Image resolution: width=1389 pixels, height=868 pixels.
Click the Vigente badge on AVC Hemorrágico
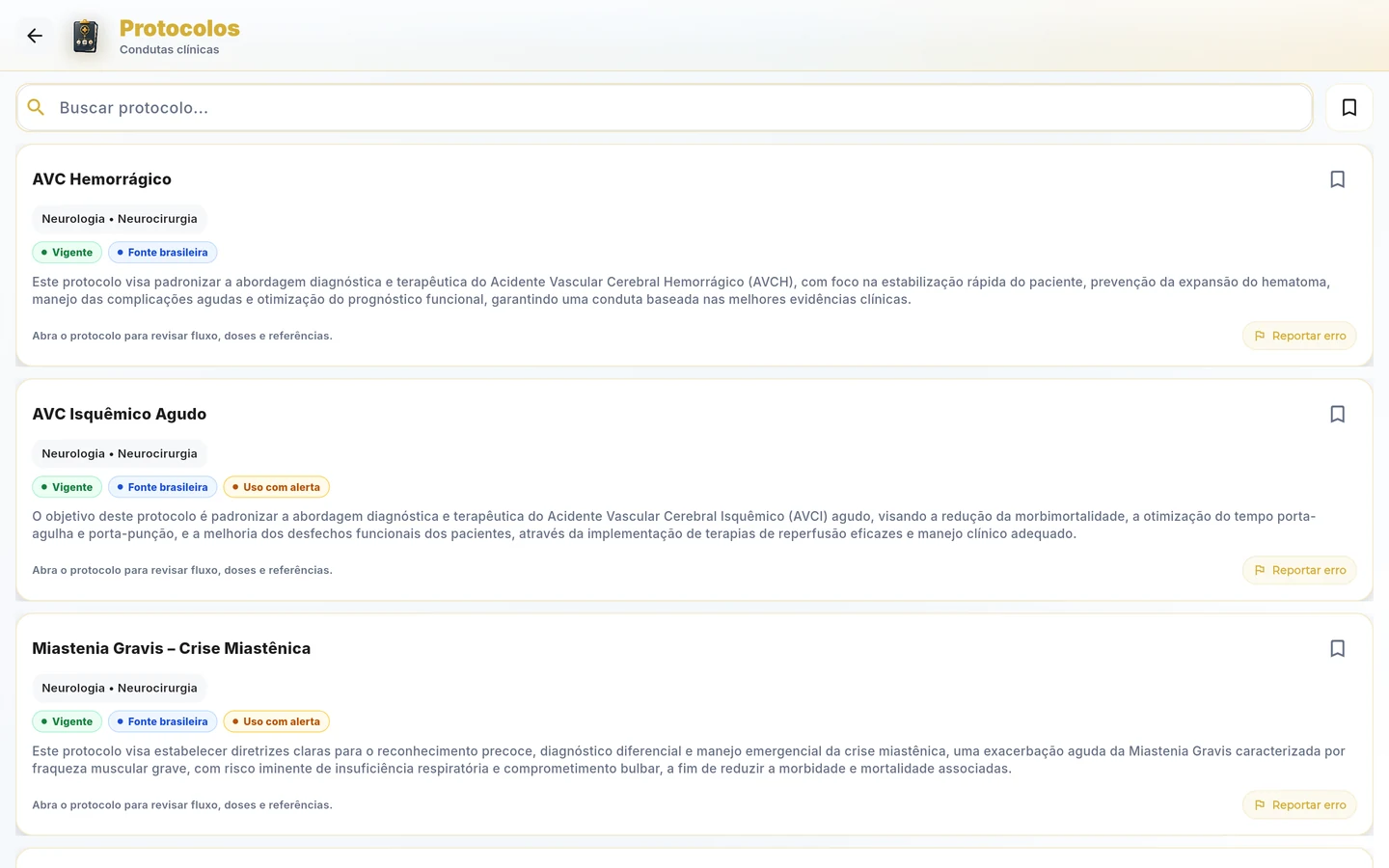point(68,253)
